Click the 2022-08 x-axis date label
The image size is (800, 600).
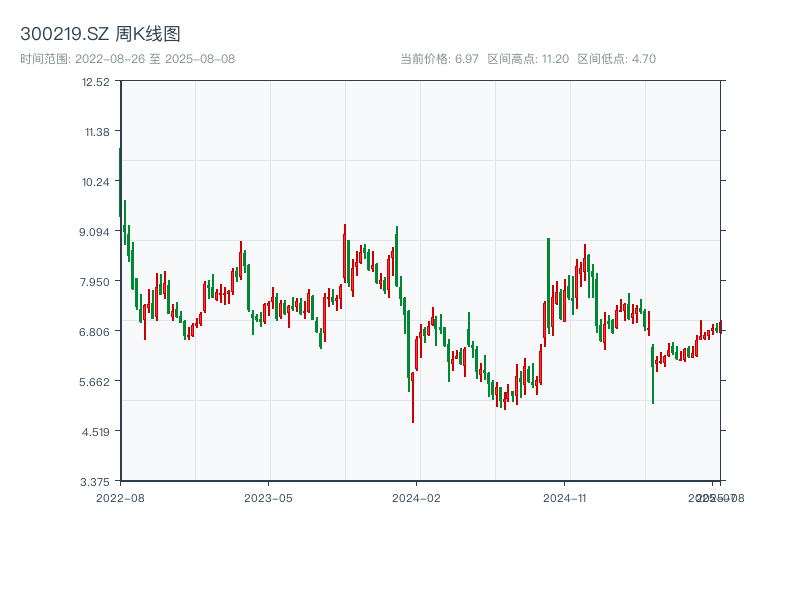tap(120, 497)
